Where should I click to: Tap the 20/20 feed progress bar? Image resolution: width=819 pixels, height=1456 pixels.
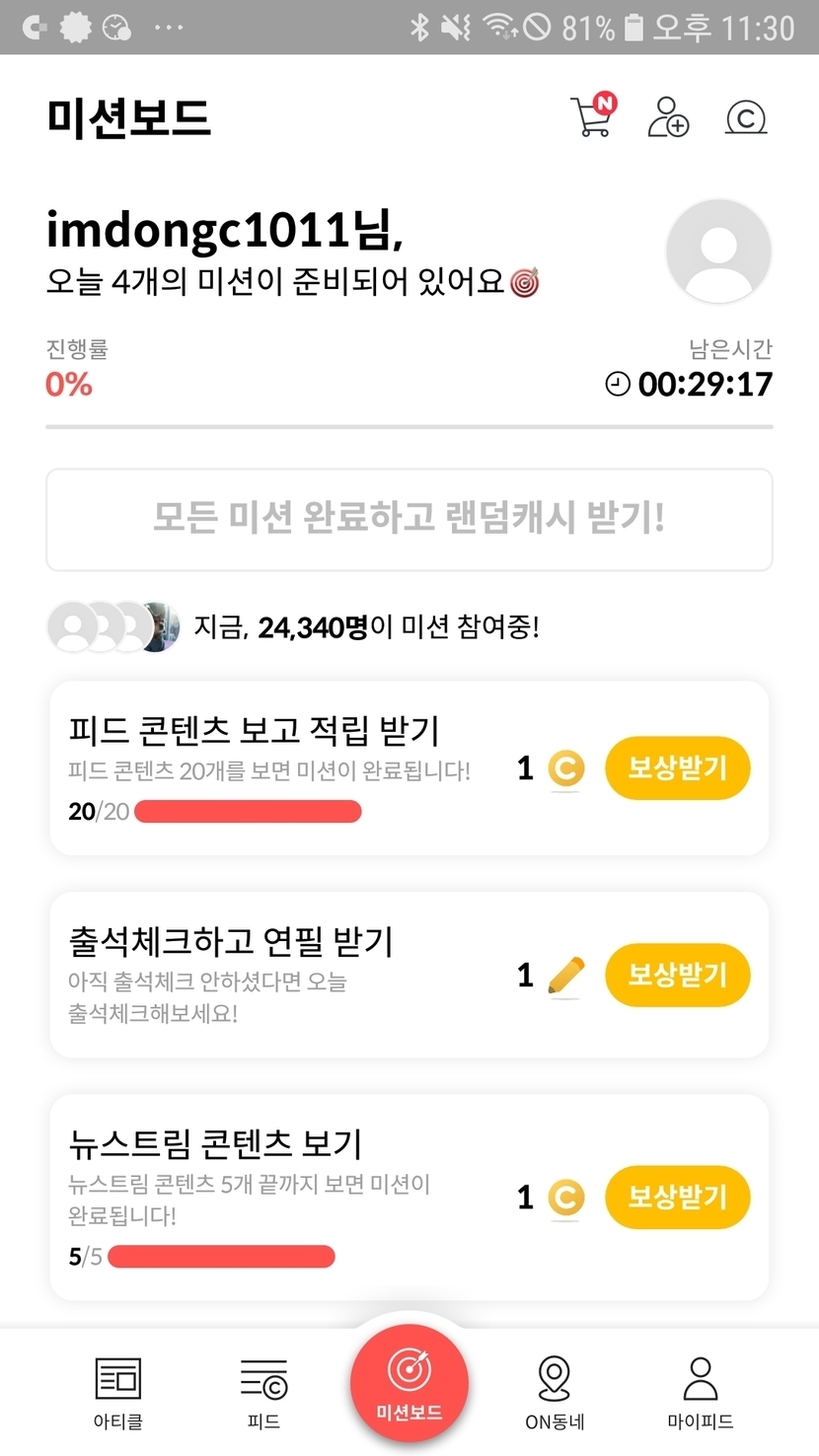pos(248,812)
